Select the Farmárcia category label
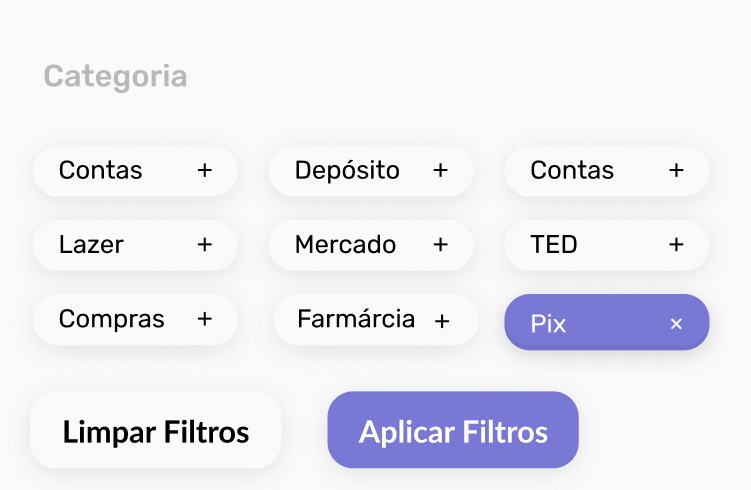Viewport: 751px width, 490px height. [356, 319]
